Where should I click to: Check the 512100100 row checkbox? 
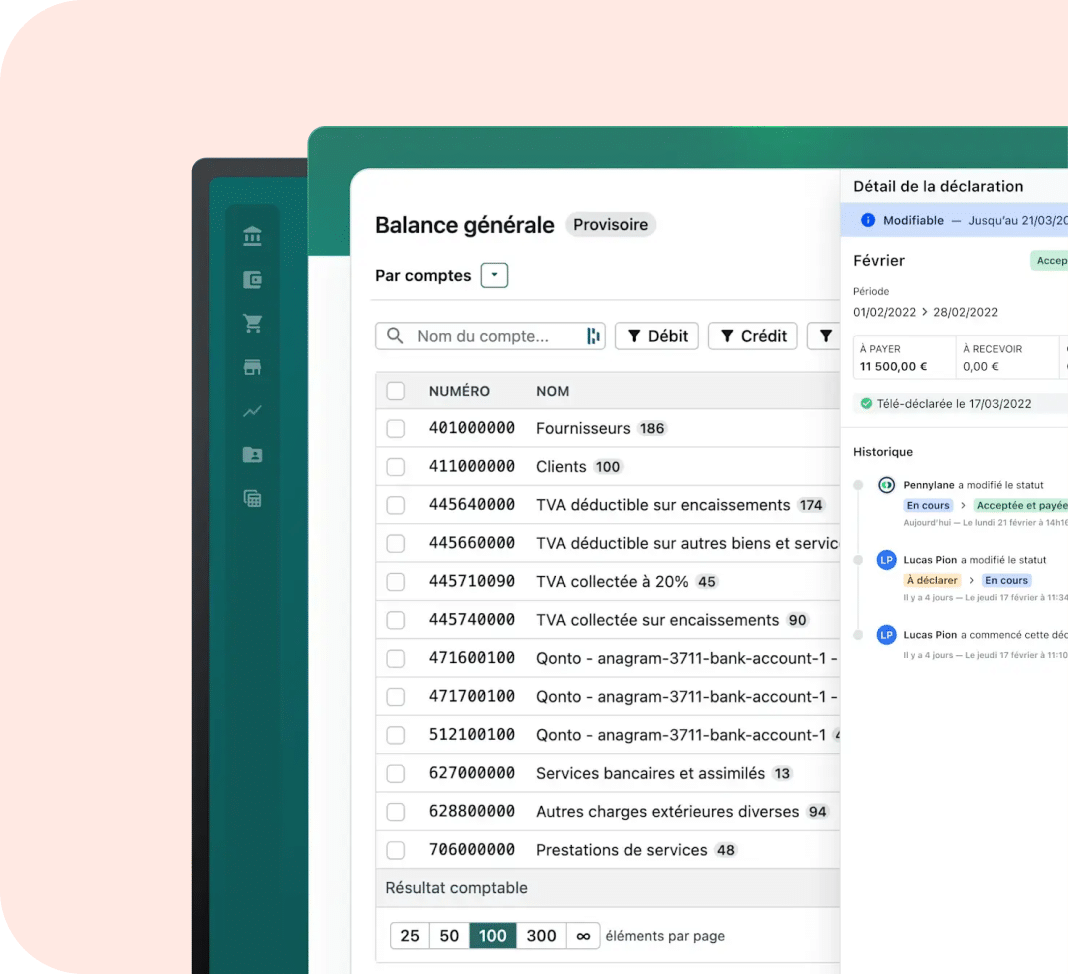(396, 735)
